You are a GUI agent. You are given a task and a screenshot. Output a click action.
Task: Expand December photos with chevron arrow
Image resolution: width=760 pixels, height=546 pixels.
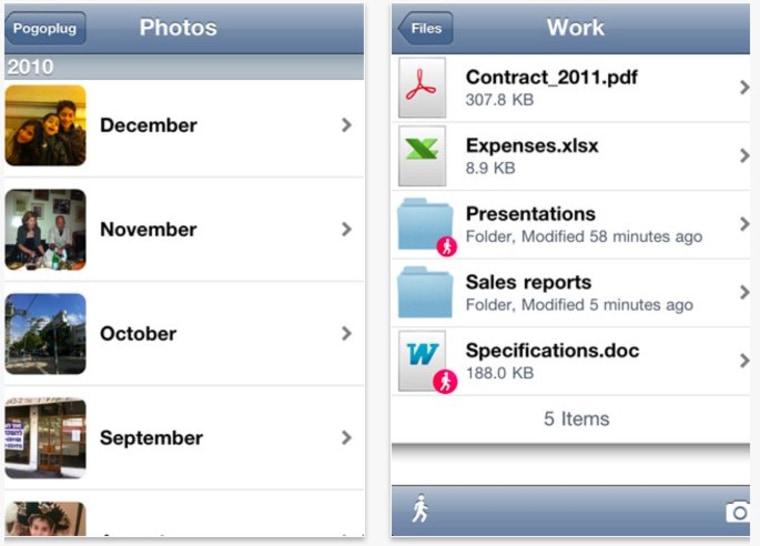pyautogui.click(x=346, y=125)
